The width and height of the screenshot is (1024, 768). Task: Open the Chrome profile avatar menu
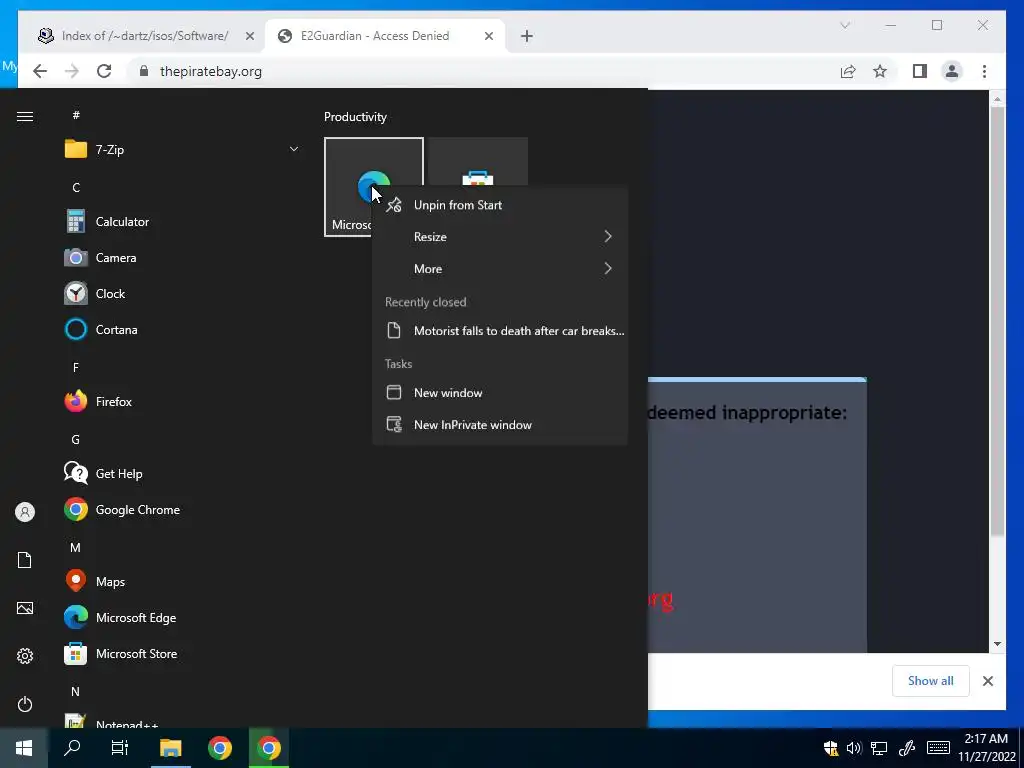pyautogui.click(x=952, y=71)
